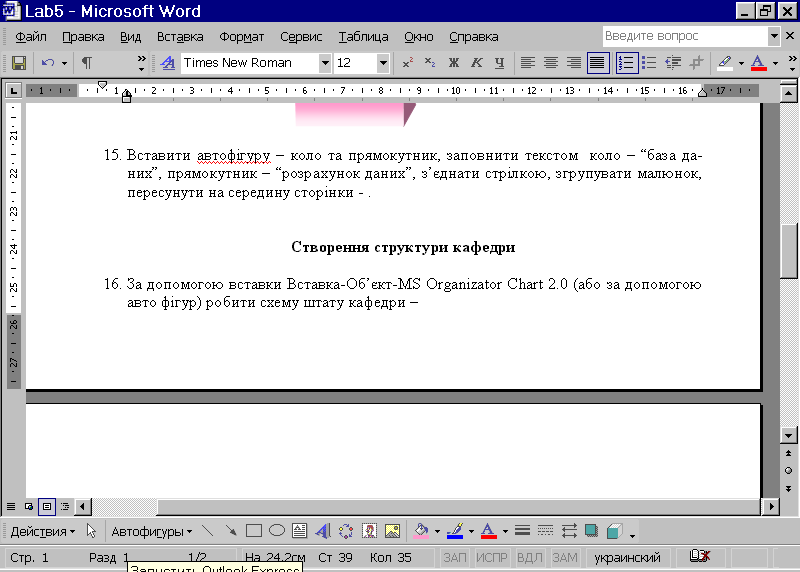
Task: Apply subscript formatting
Action: point(430,63)
